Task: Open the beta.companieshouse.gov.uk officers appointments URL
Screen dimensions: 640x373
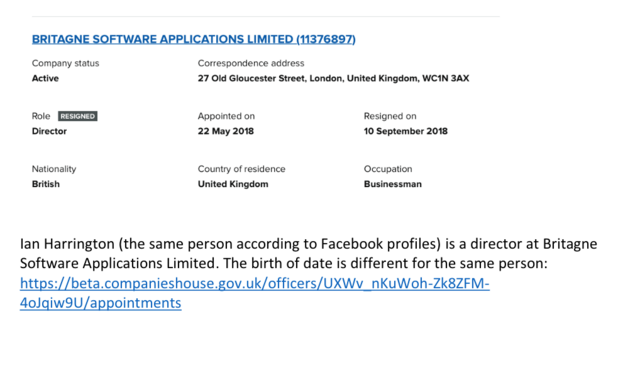Action: 255,293
